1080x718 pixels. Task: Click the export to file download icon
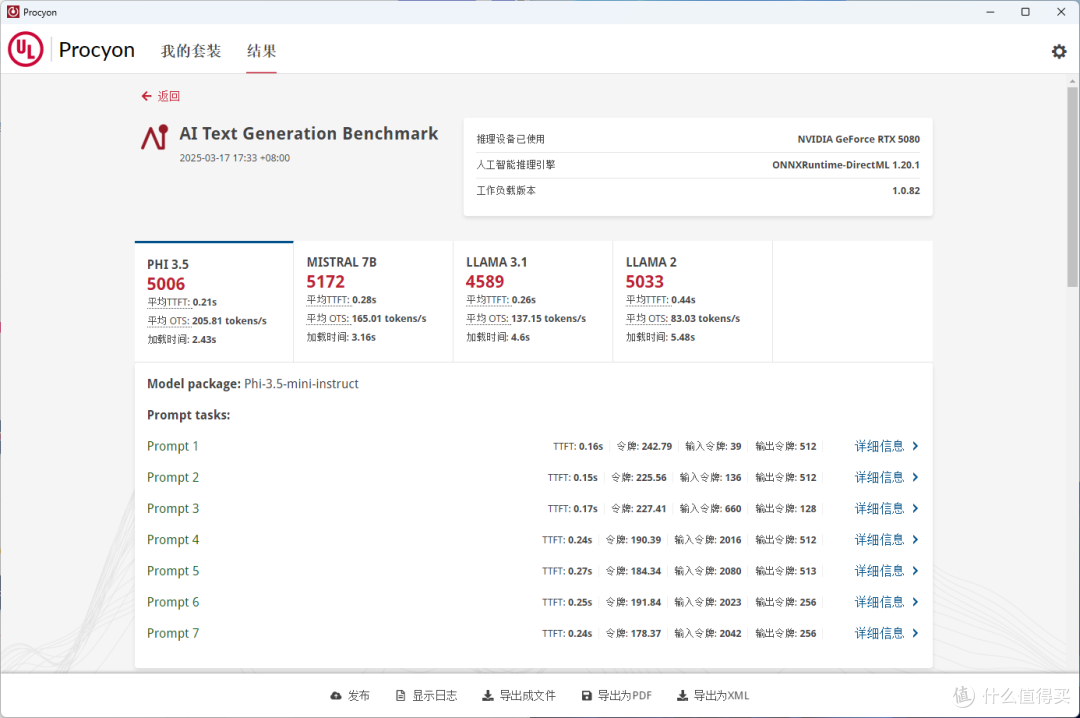pyautogui.click(x=488, y=695)
